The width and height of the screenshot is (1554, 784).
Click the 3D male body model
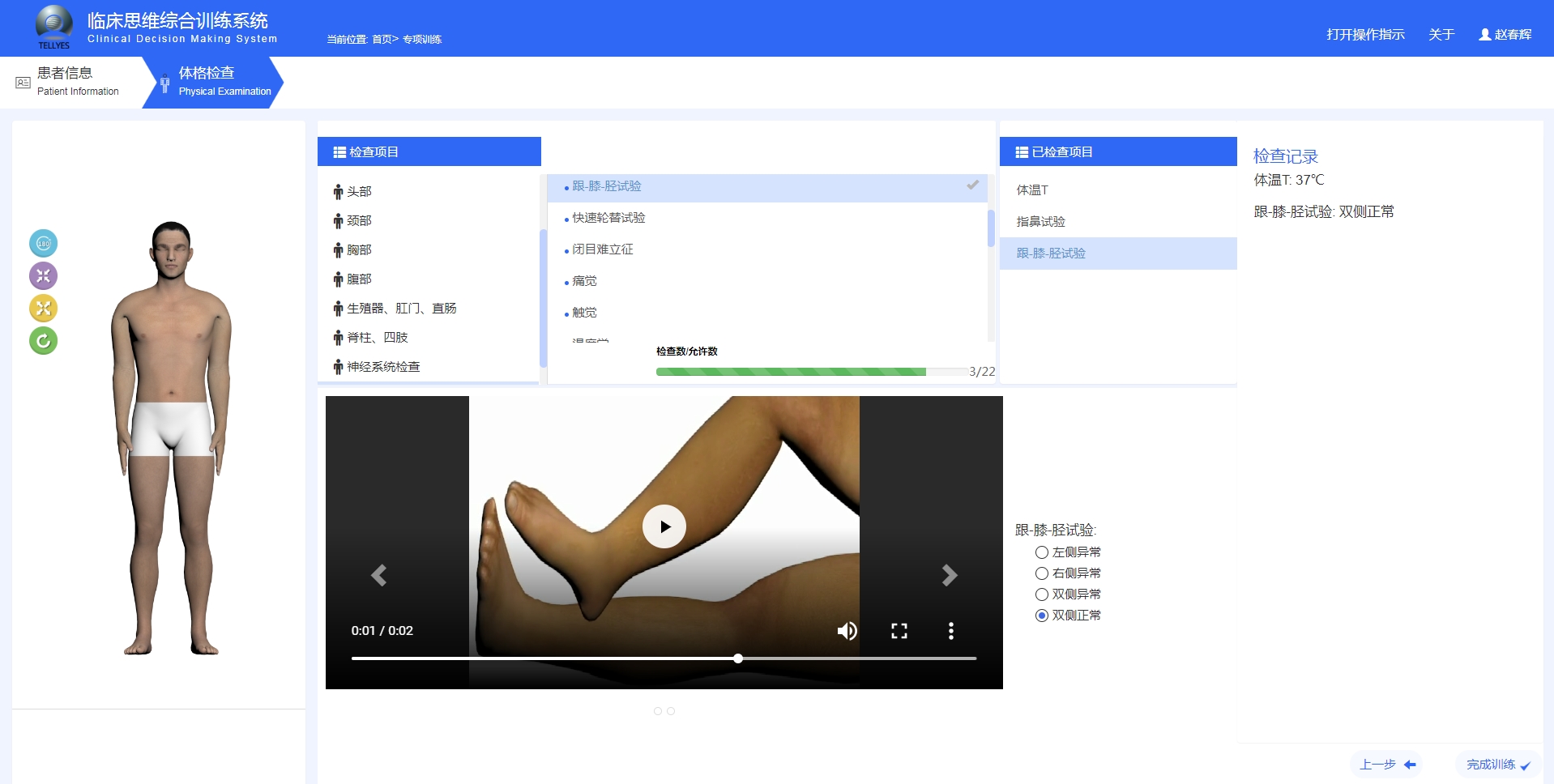[171, 437]
